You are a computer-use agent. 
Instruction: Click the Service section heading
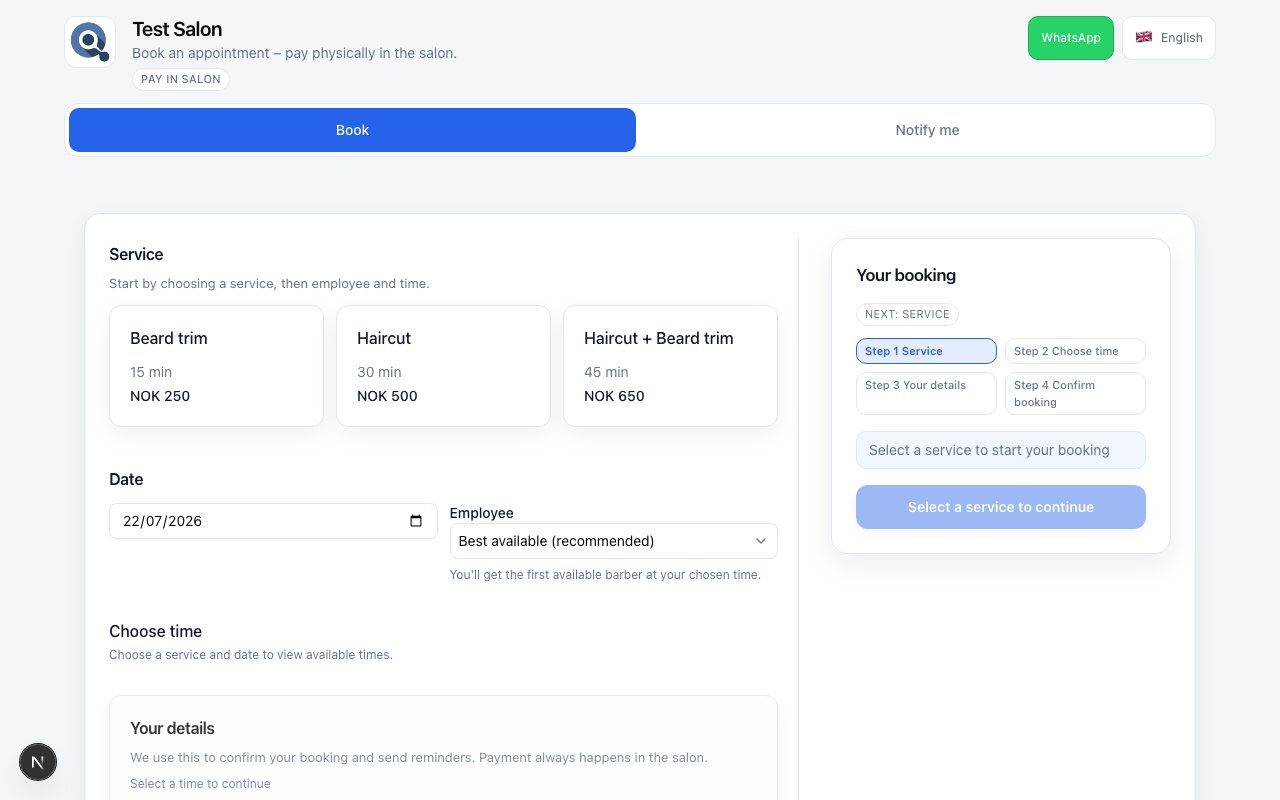pyautogui.click(x=136, y=254)
